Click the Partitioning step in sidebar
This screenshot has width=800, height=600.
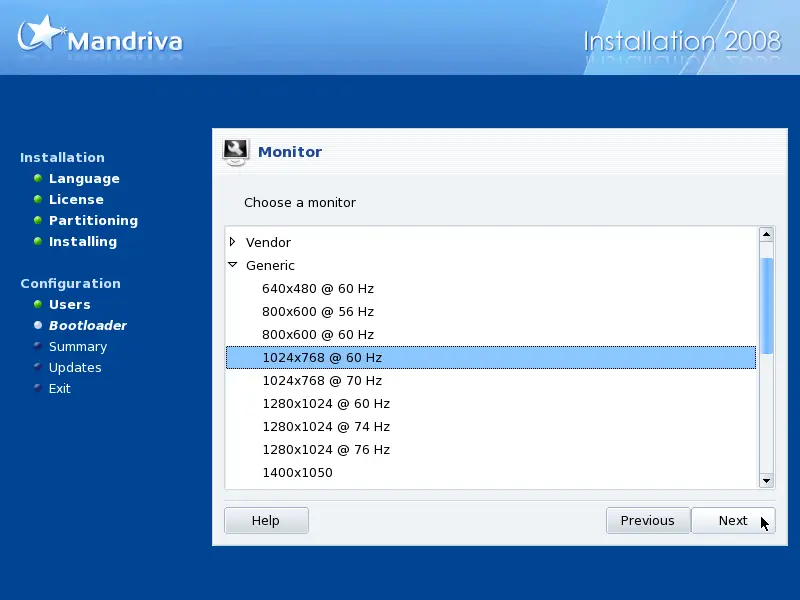coord(93,220)
